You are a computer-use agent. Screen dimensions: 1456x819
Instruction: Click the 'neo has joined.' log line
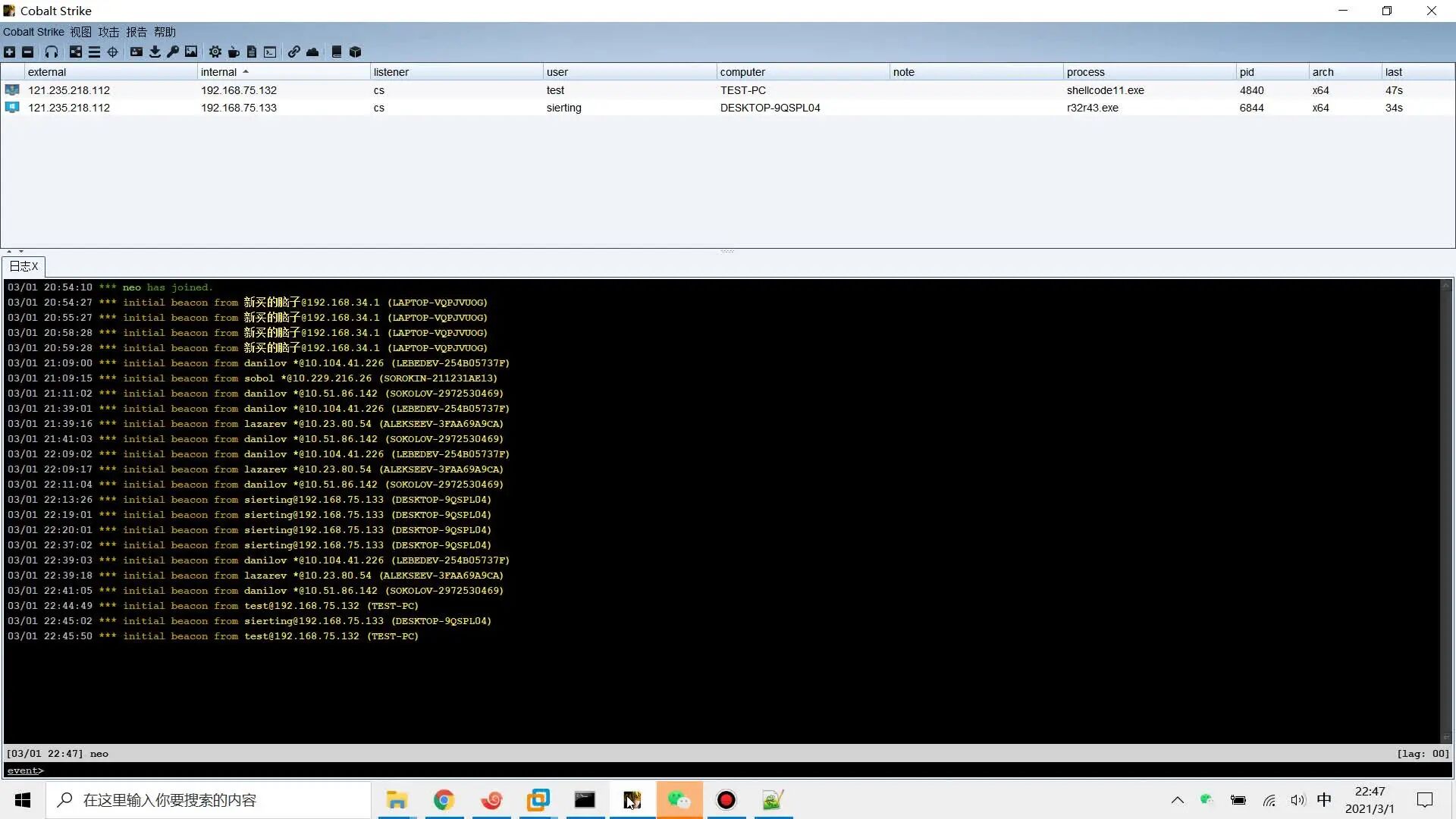110,287
